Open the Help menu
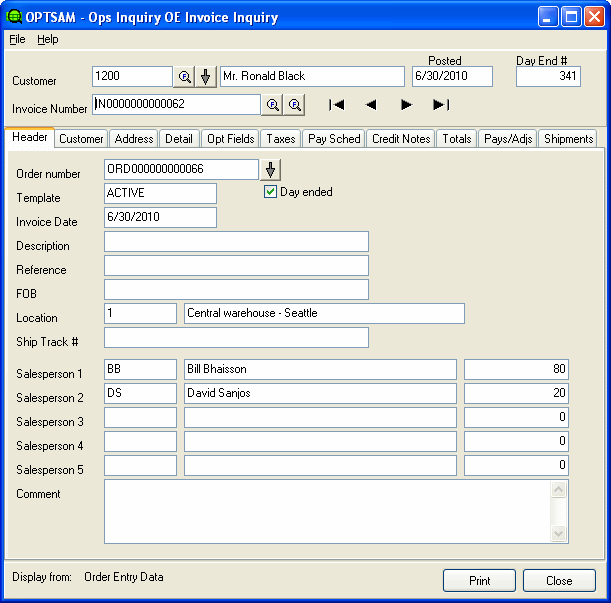This screenshot has height=603, width=611. 48,39
